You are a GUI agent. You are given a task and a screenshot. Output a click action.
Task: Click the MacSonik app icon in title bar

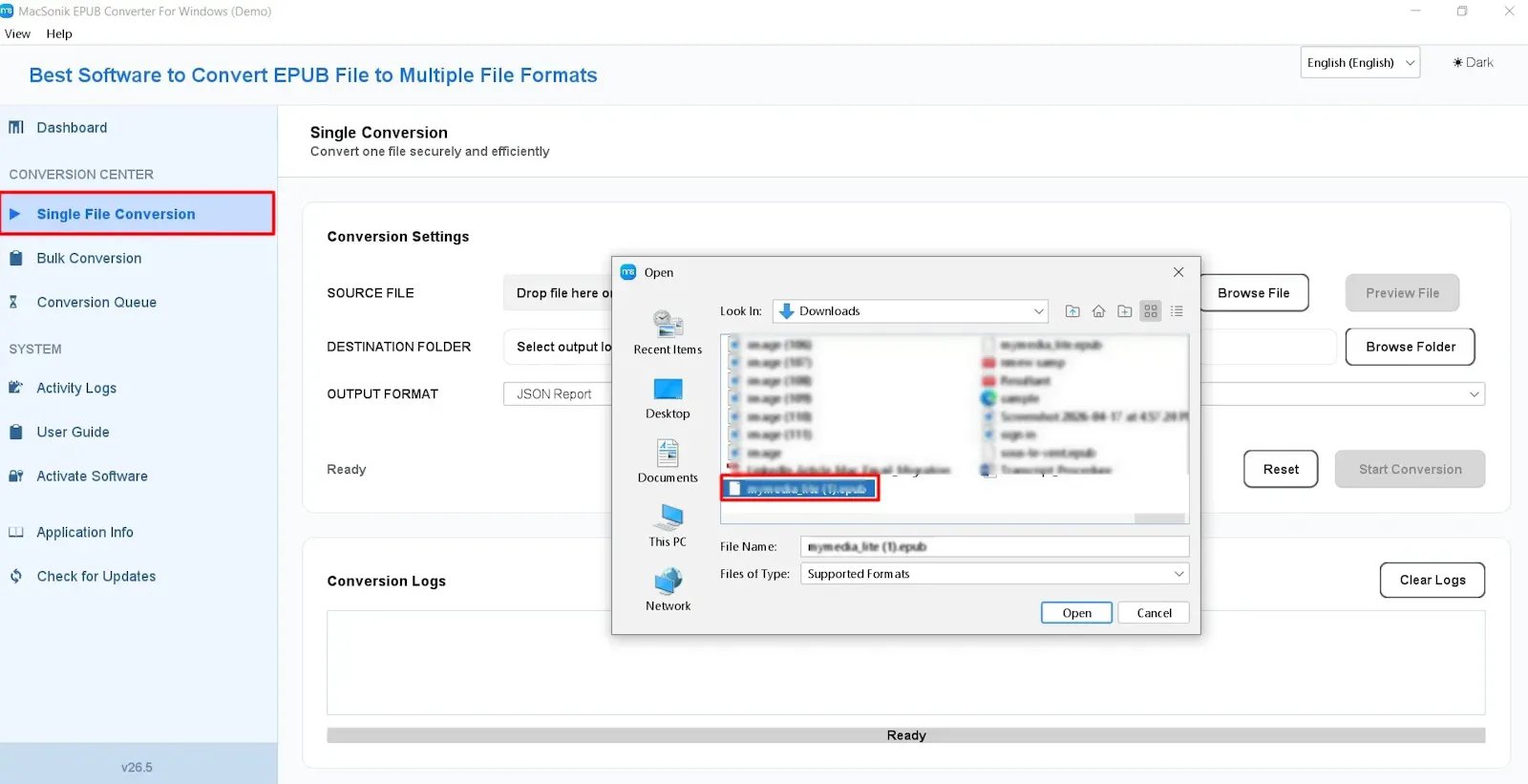tap(7, 11)
